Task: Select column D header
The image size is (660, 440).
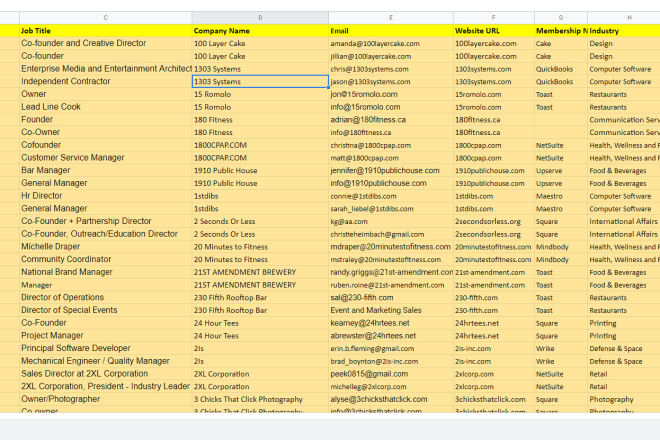Action: tap(260, 18)
